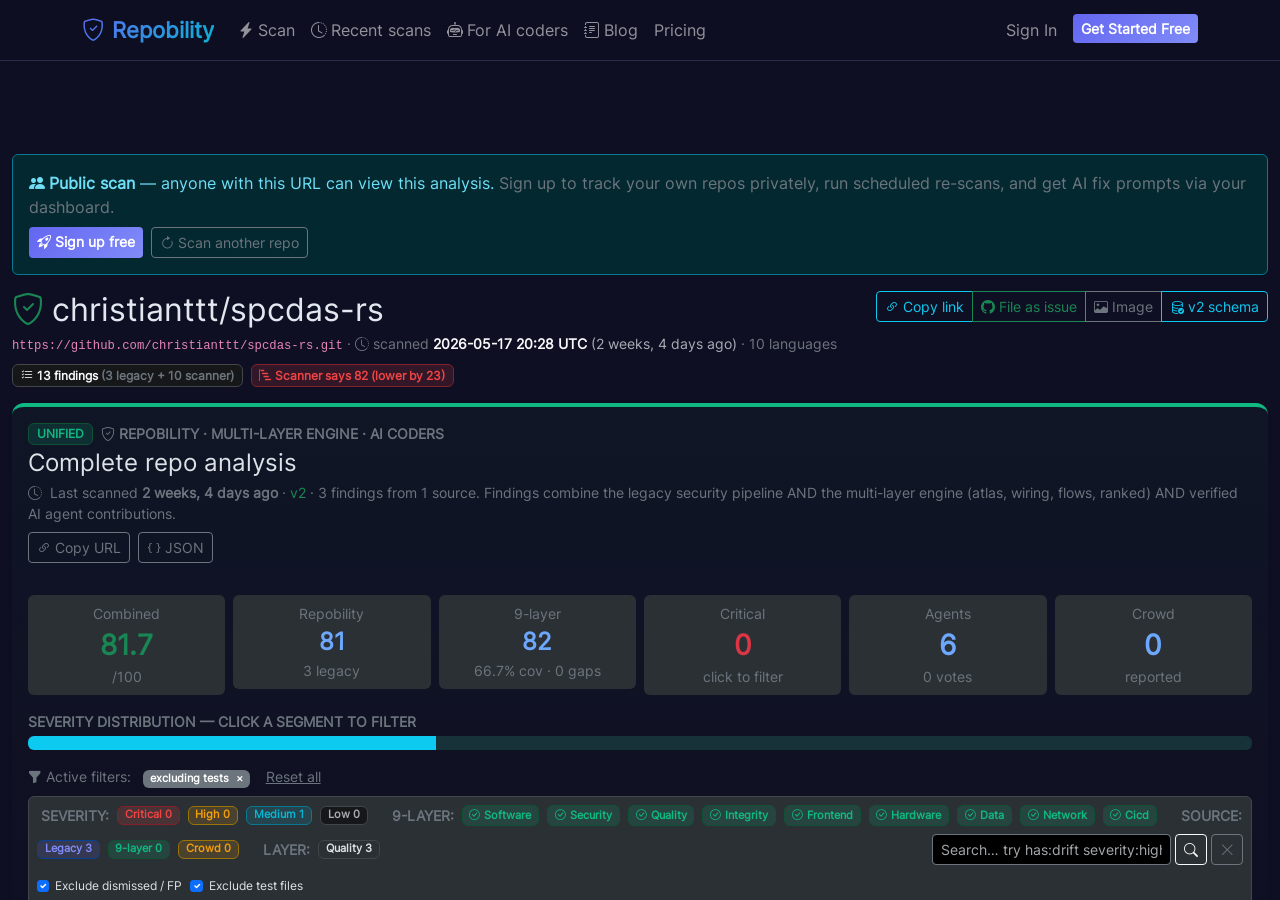Image resolution: width=1280 pixels, height=900 pixels.
Task: Select the Combined score card
Action: [126, 645]
